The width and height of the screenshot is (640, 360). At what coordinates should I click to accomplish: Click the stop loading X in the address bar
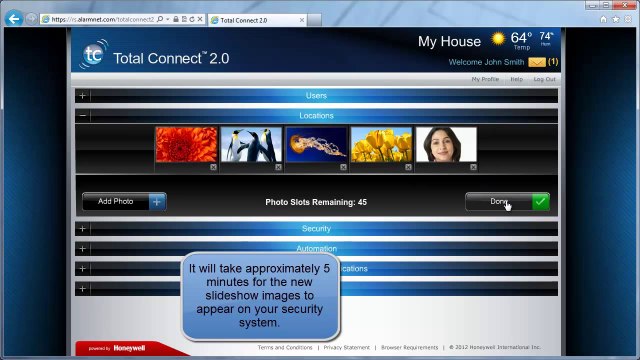pyautogui.click(x=200, y=19)
